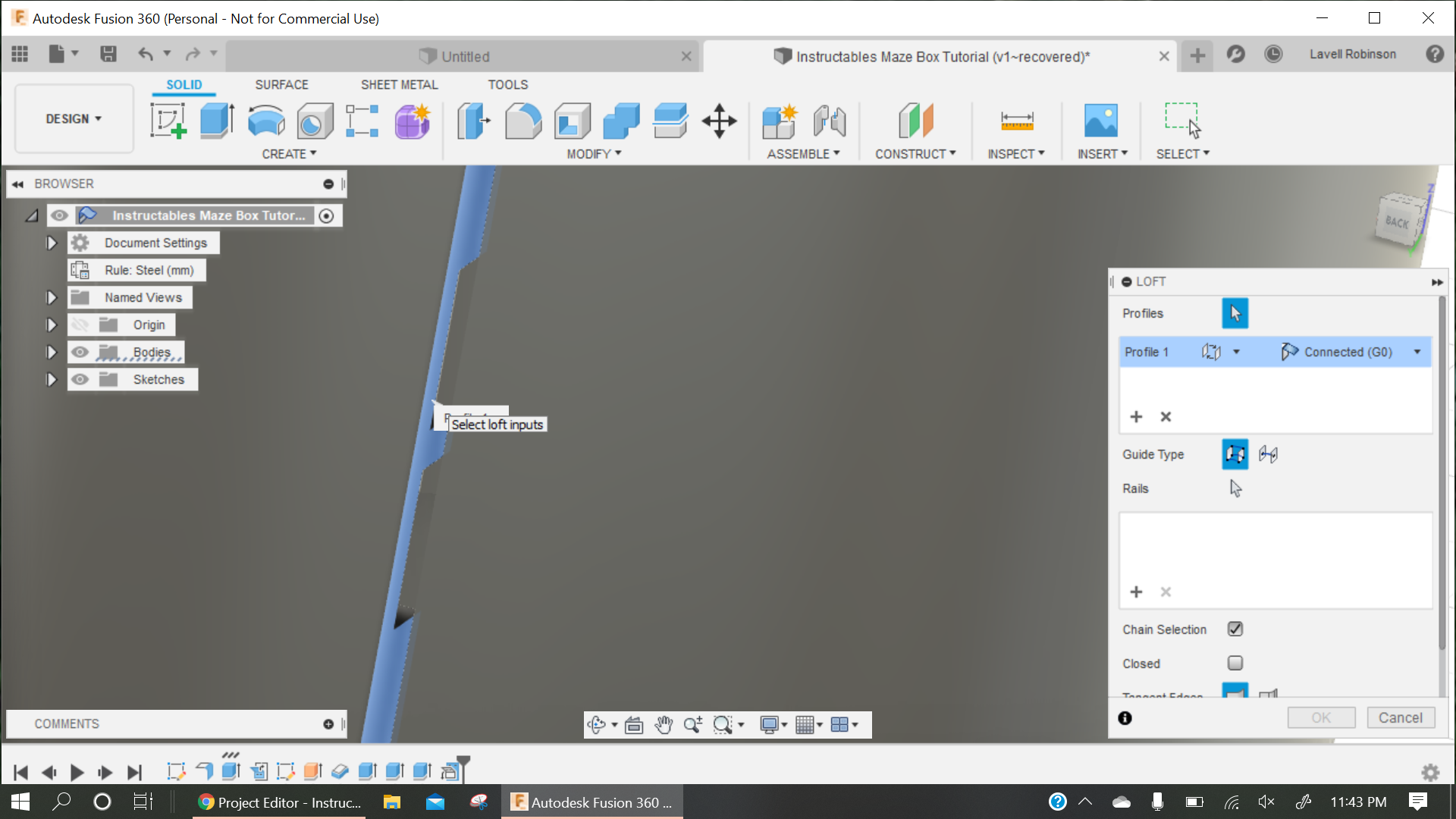
Task: Select the Move/Copy tool
Action: [719, 121]
